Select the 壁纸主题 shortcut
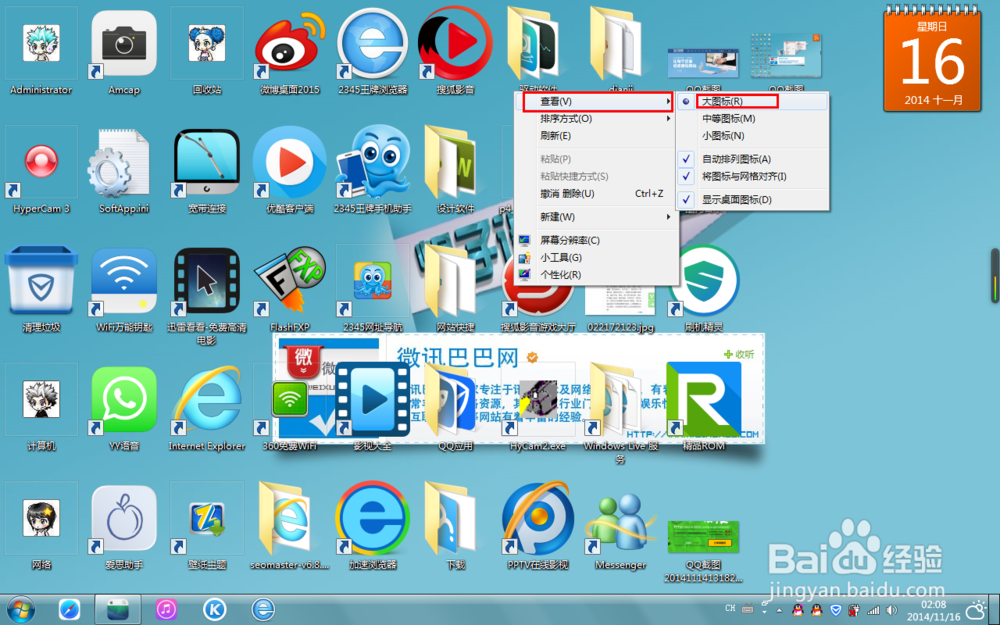This screenshot has width=1000, height=625. pos(207,527)
